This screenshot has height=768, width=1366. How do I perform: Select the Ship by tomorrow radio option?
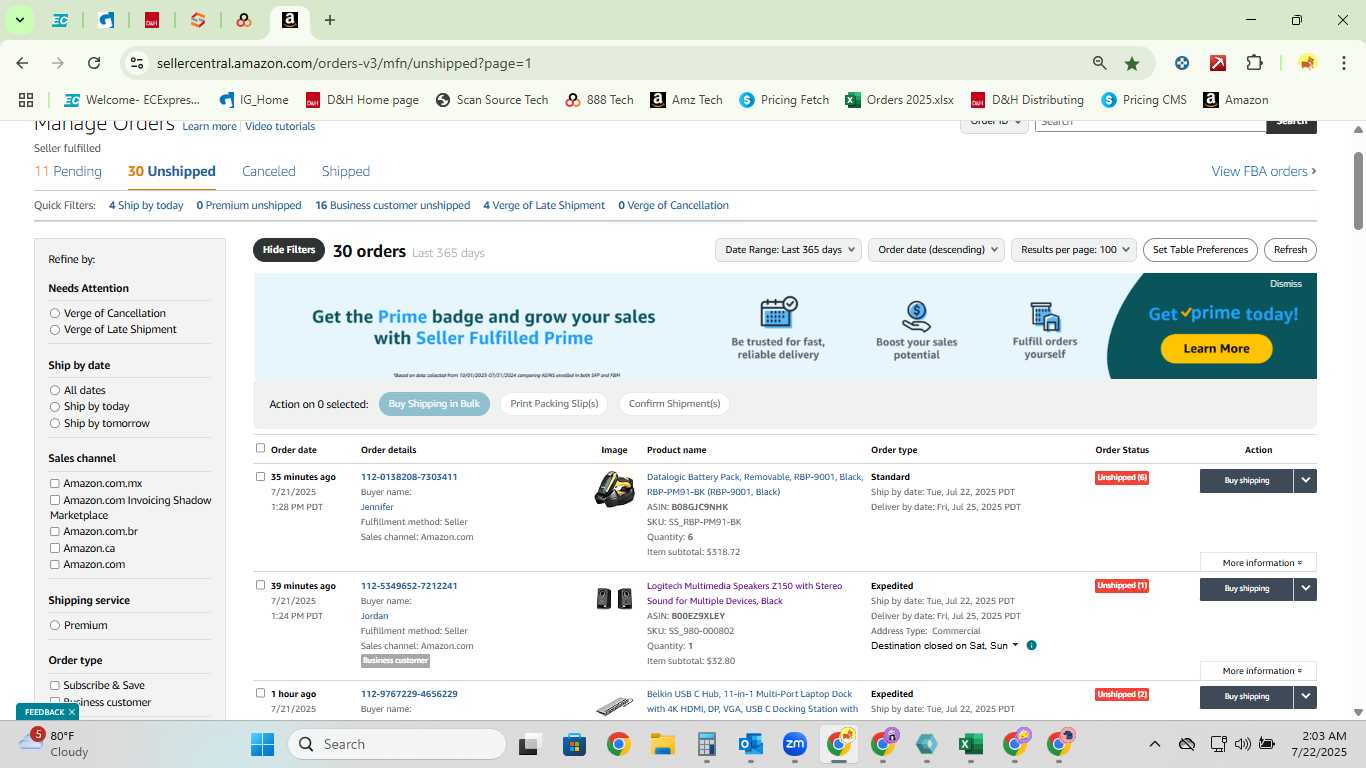coord(55,423)
